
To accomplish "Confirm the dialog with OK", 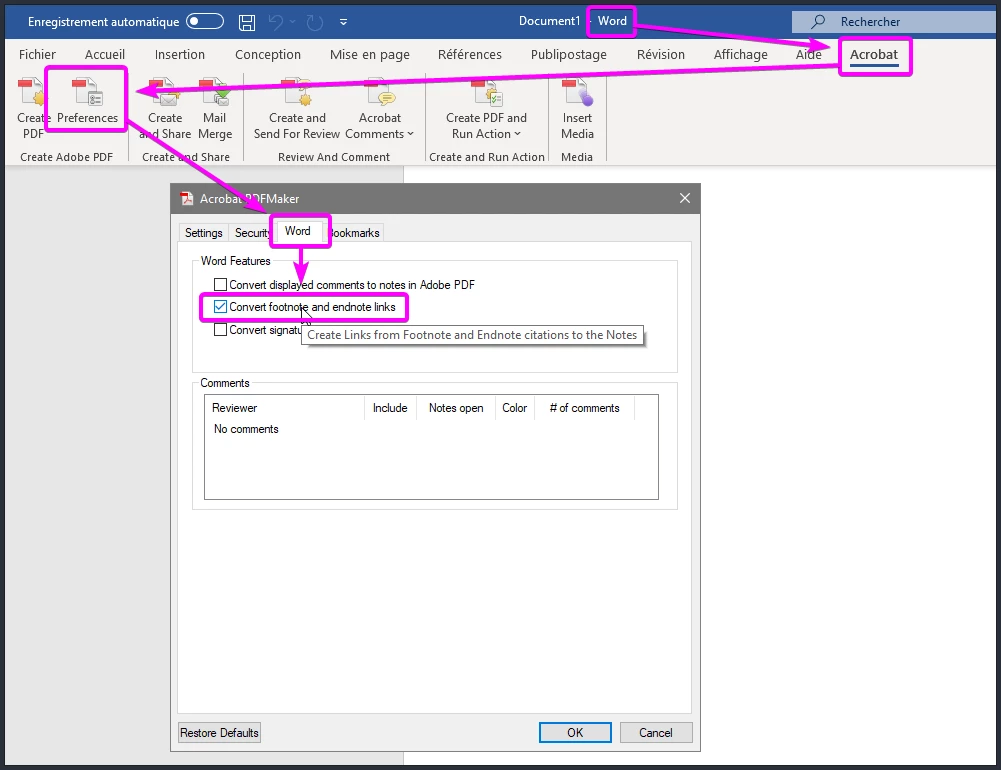I will pos(575,733).
